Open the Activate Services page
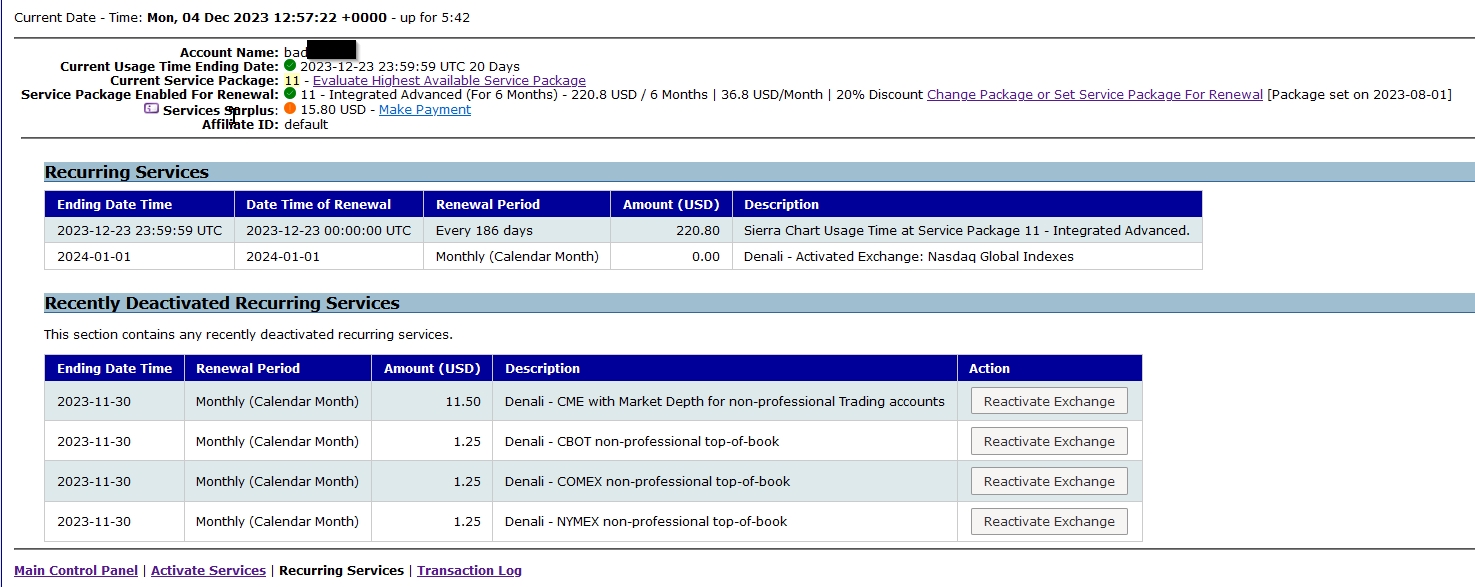This screenshot has height=587, width=1475. click(x=208, y=570)
